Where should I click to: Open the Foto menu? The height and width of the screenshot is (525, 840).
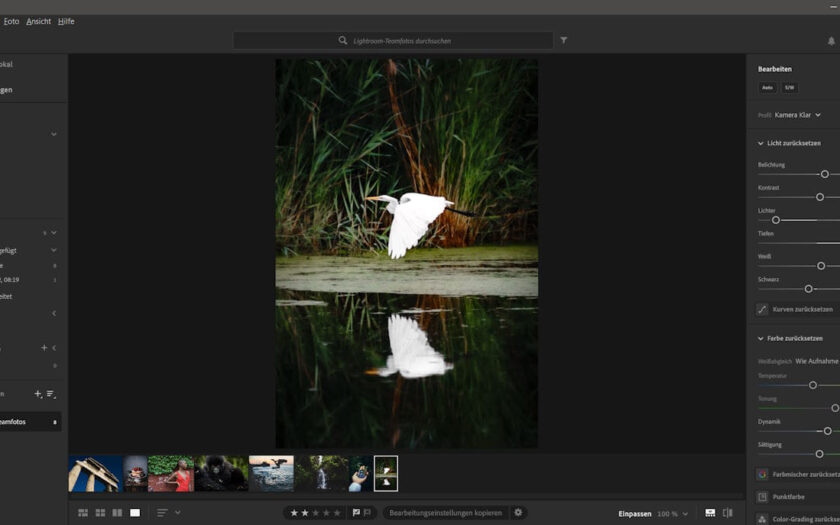pos(11,21)
